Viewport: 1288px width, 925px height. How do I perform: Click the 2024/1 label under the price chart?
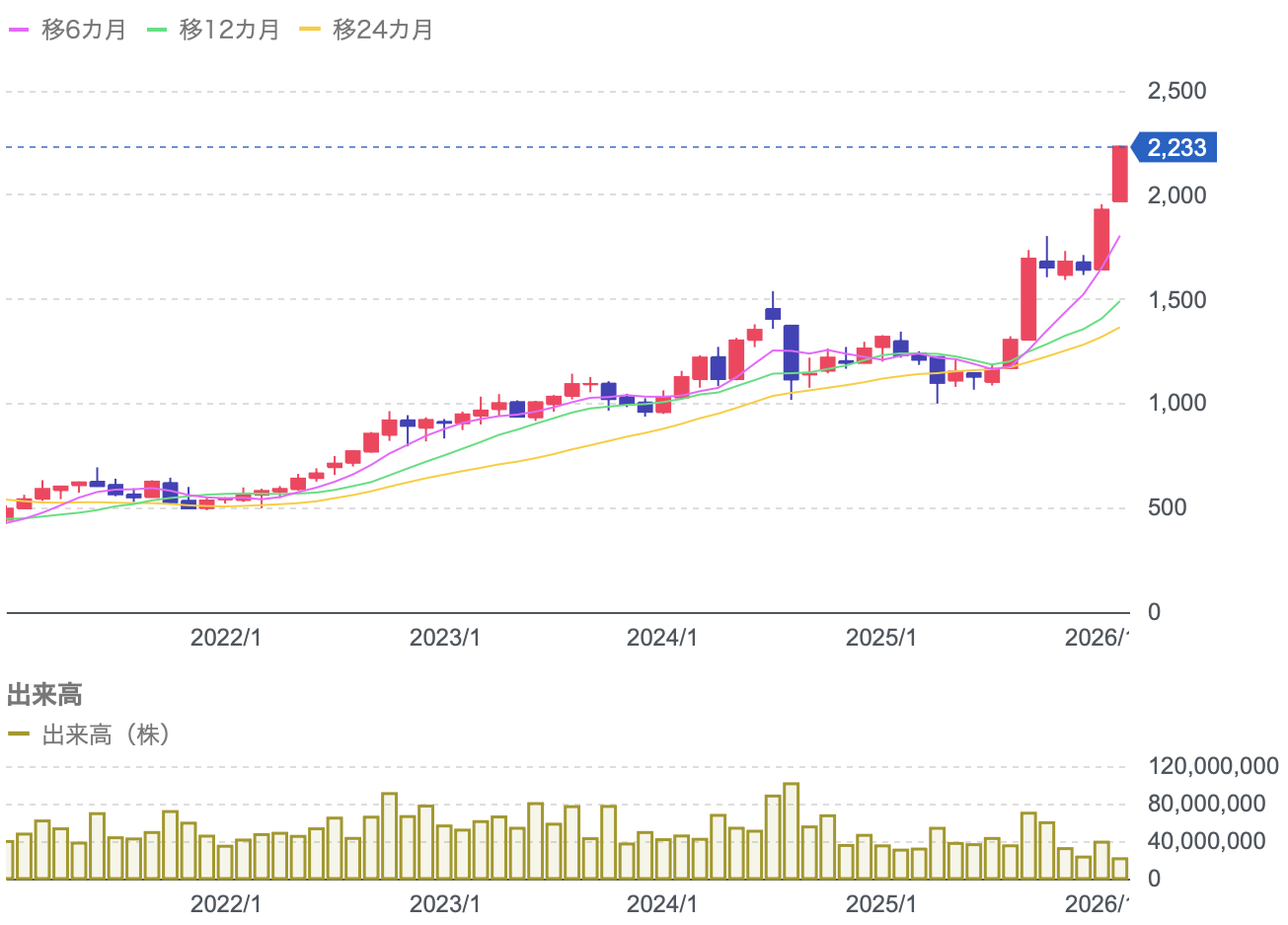click(x=662, y=638)
